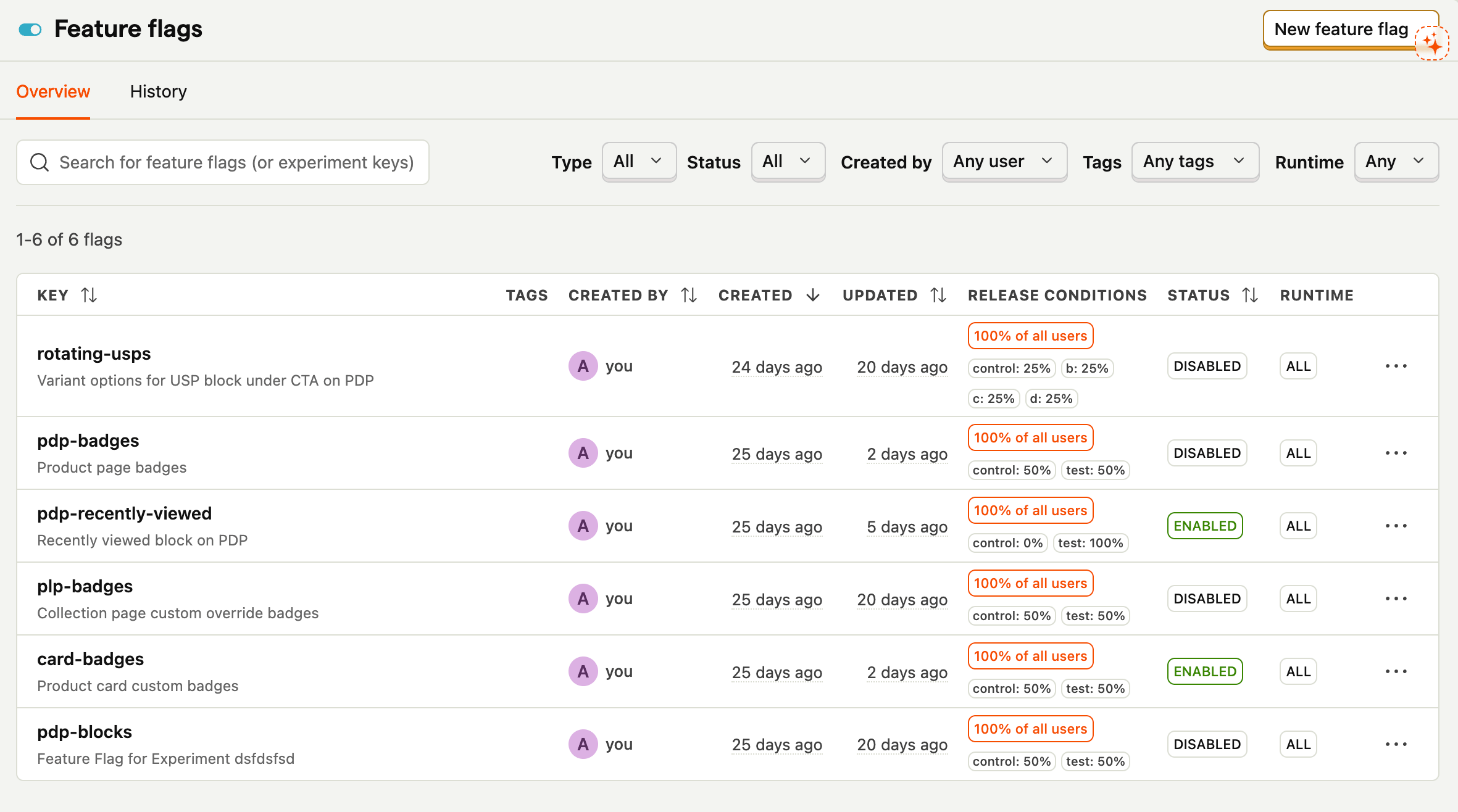
Task: Click DISABLED status of pdp-badges
Action: point(1207,453)
